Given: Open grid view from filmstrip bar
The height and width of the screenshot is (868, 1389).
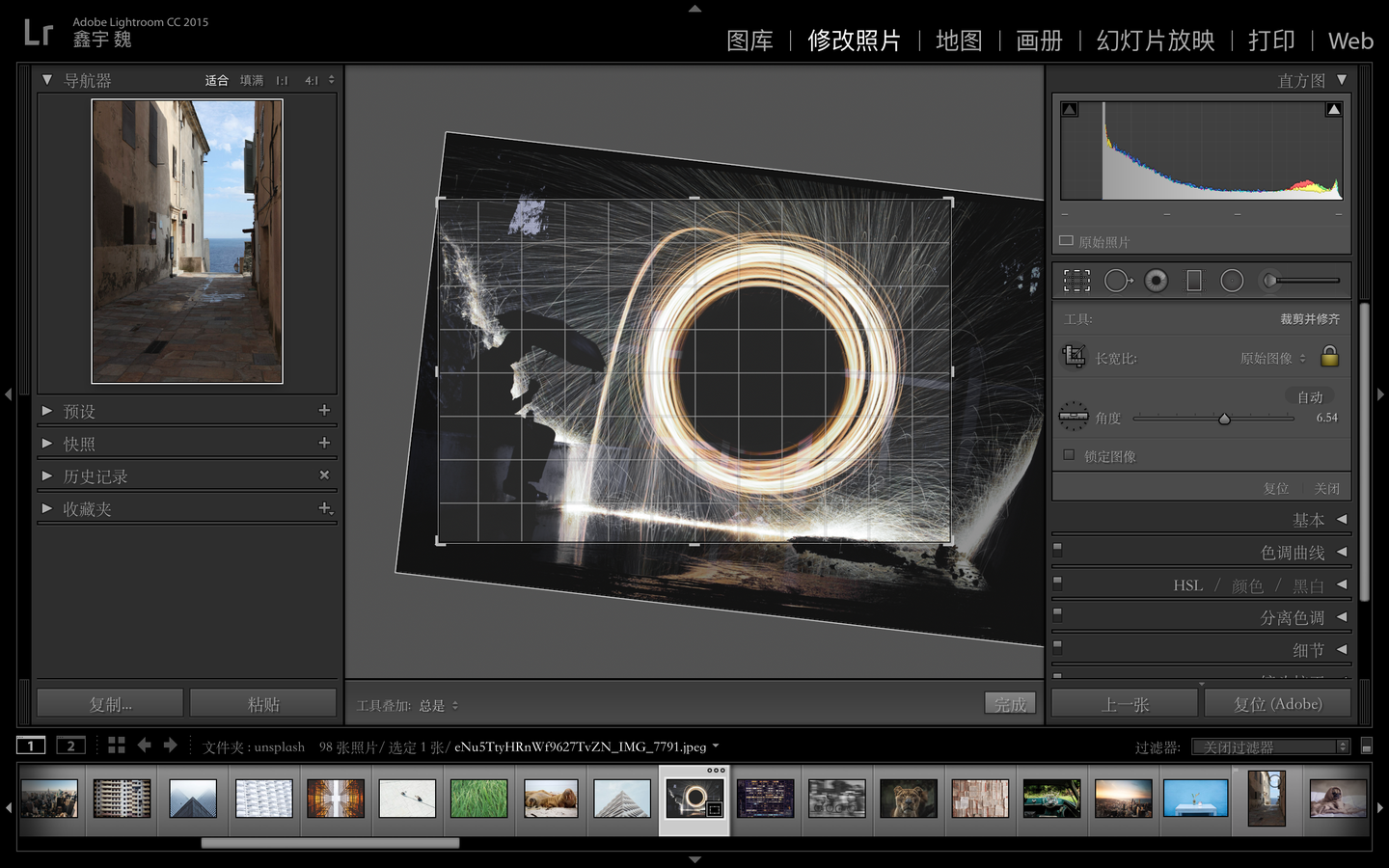Looking at the screenshot, I should pos(117,746).
